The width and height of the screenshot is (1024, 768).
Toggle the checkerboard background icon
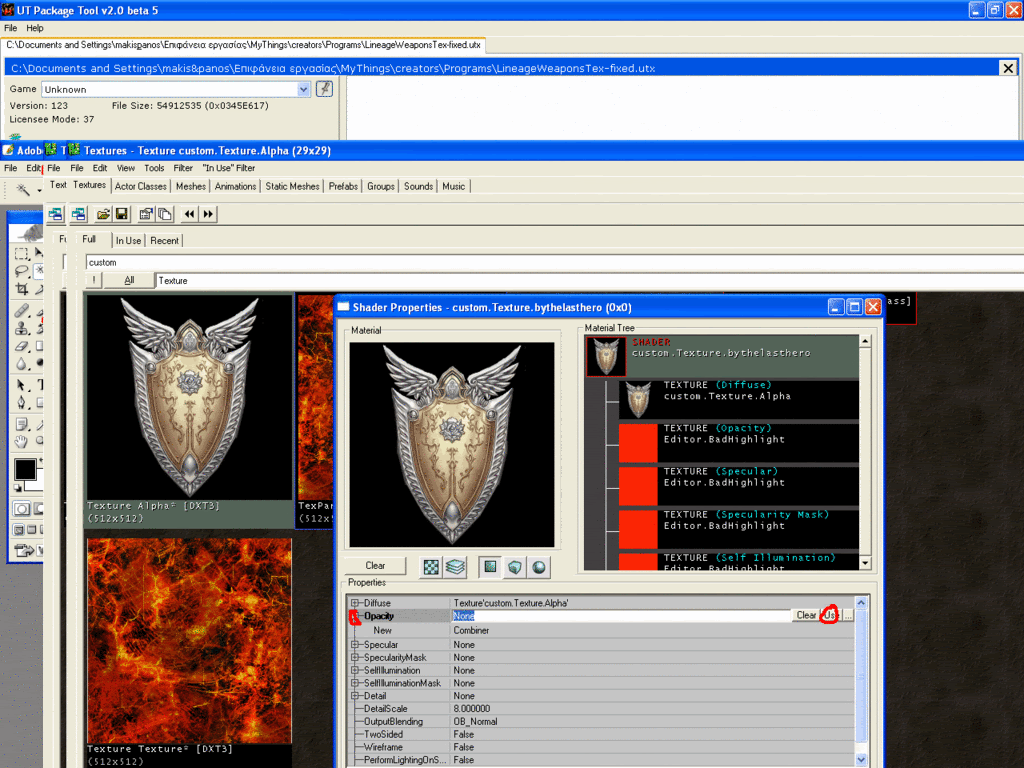tap(431, 567)
